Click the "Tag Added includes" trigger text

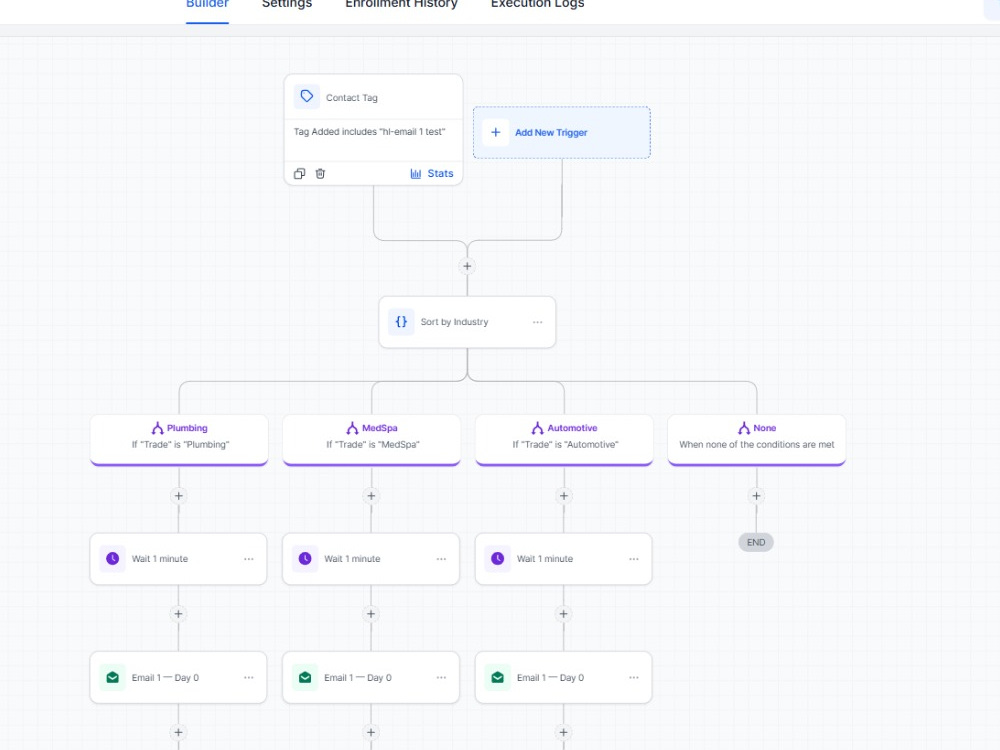pyautogui.click(x=370, y=131)
